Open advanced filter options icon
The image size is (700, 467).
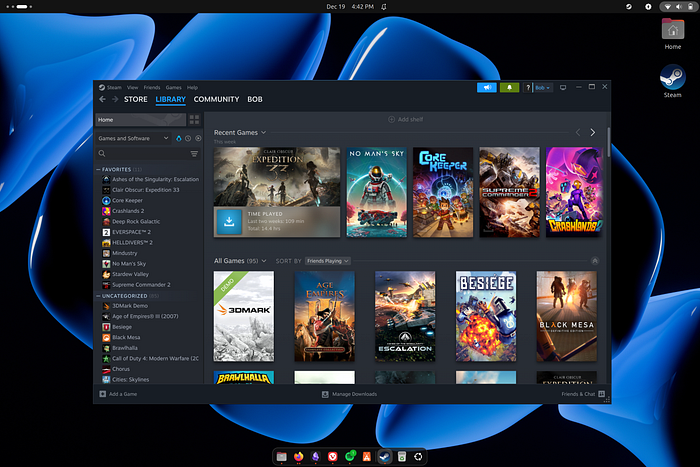[x=194, y=154]
